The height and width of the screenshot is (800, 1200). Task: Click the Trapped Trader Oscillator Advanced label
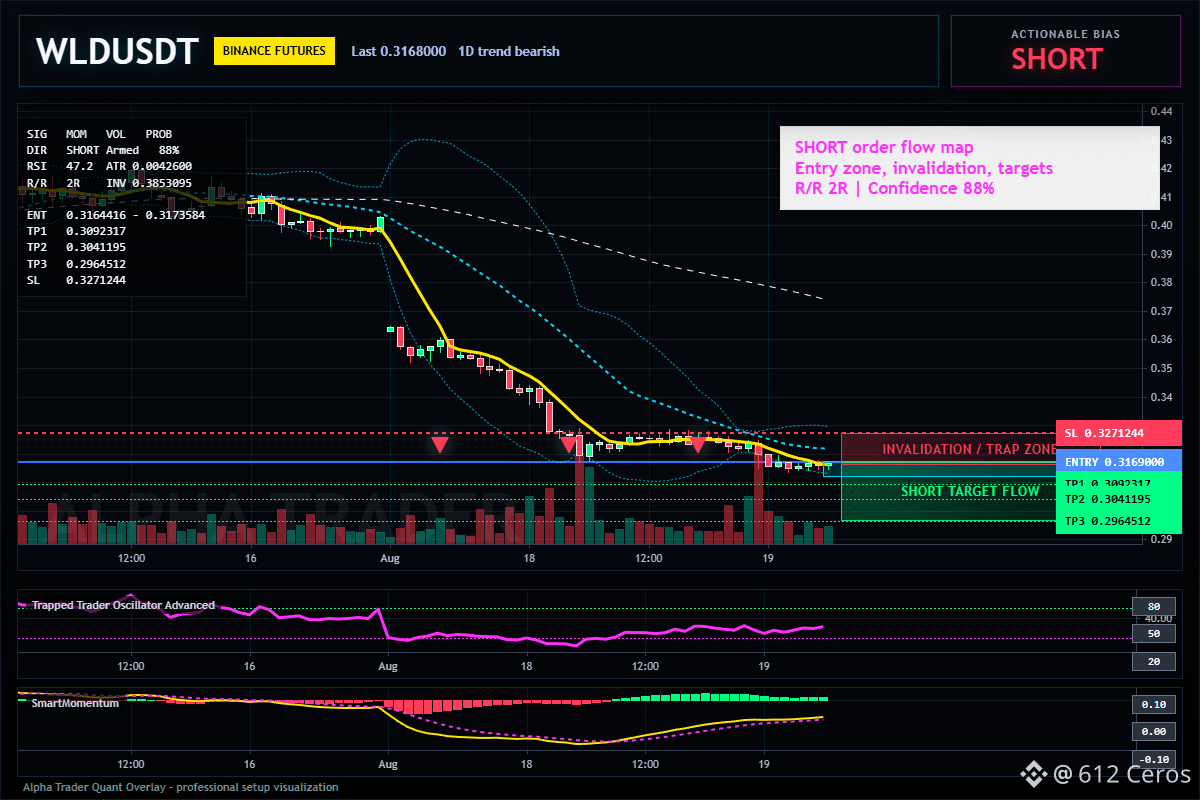pyautogui.click(x=123, y=605)
